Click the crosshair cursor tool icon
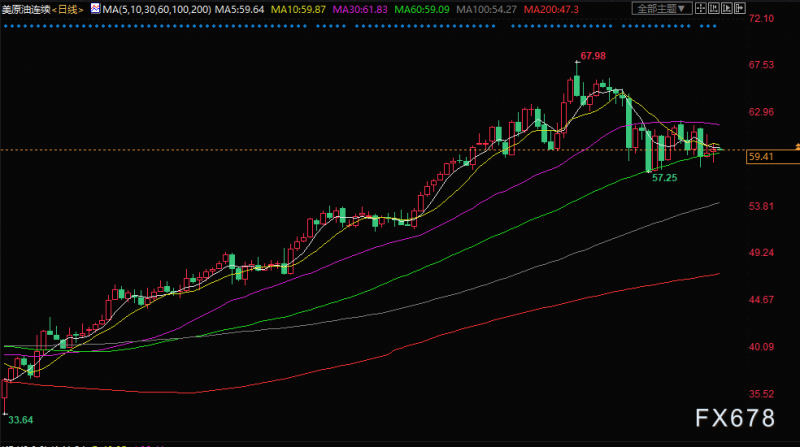 coord(701,8)
